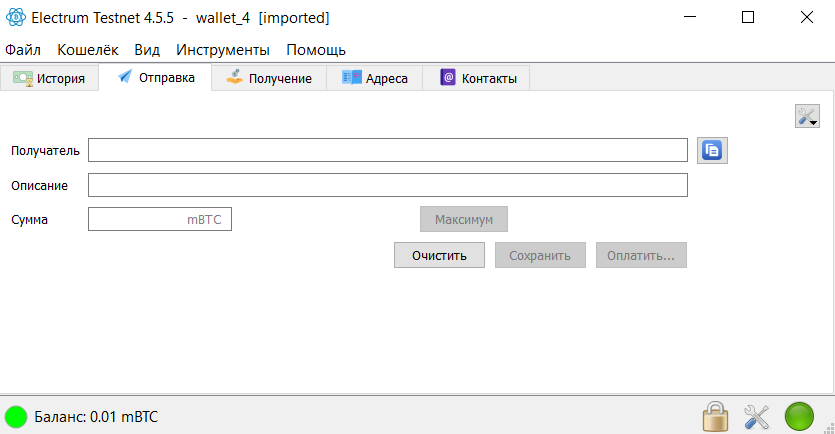Viewport: 835px width, 434px height.
Task: Open the Адреса tab
Action: [374, 78]
